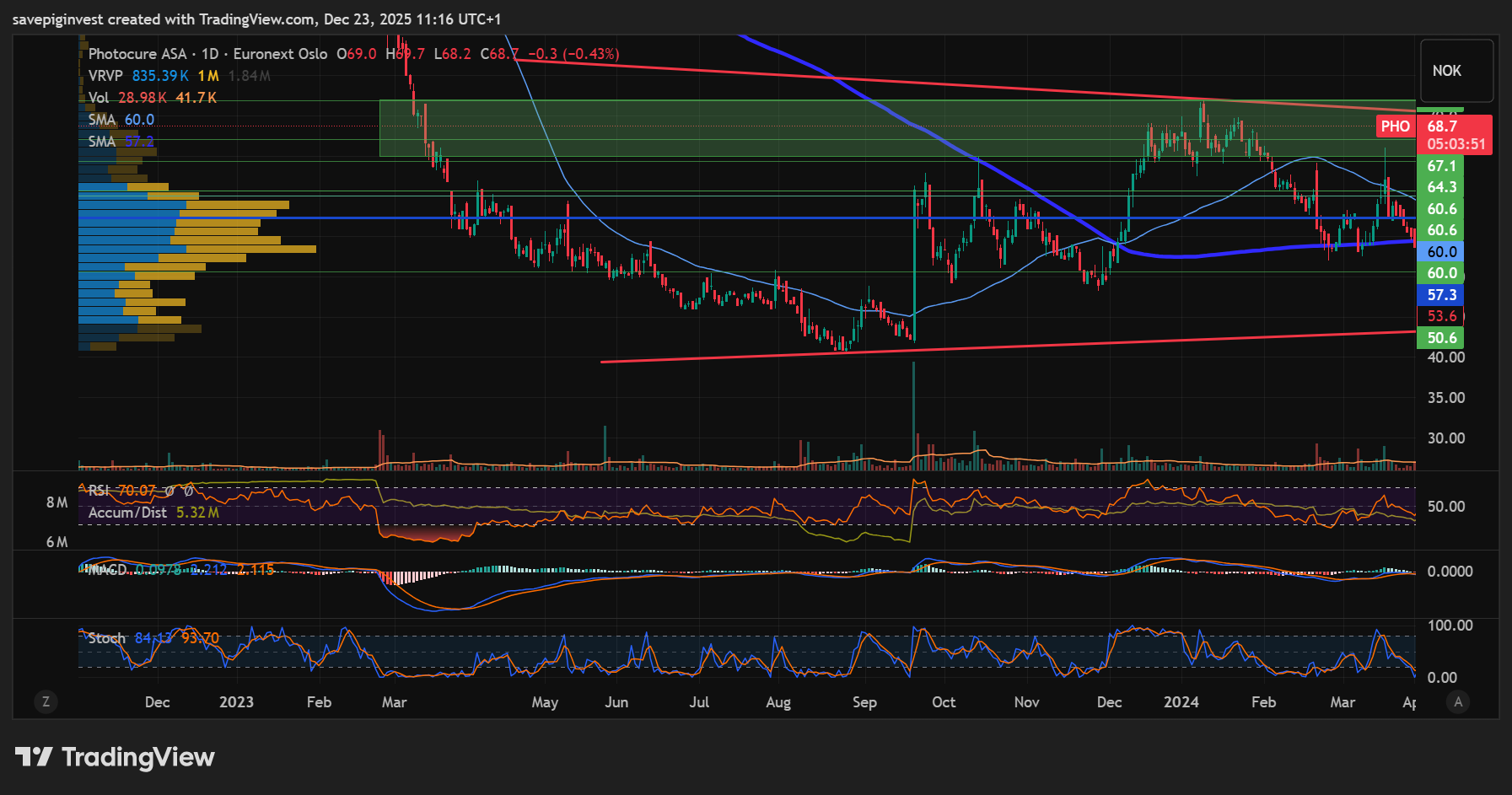Image resolution: width=1512 pixels, height=795 pixels.
Task: Click the Vol indicator label
Action: coord(99,98)
